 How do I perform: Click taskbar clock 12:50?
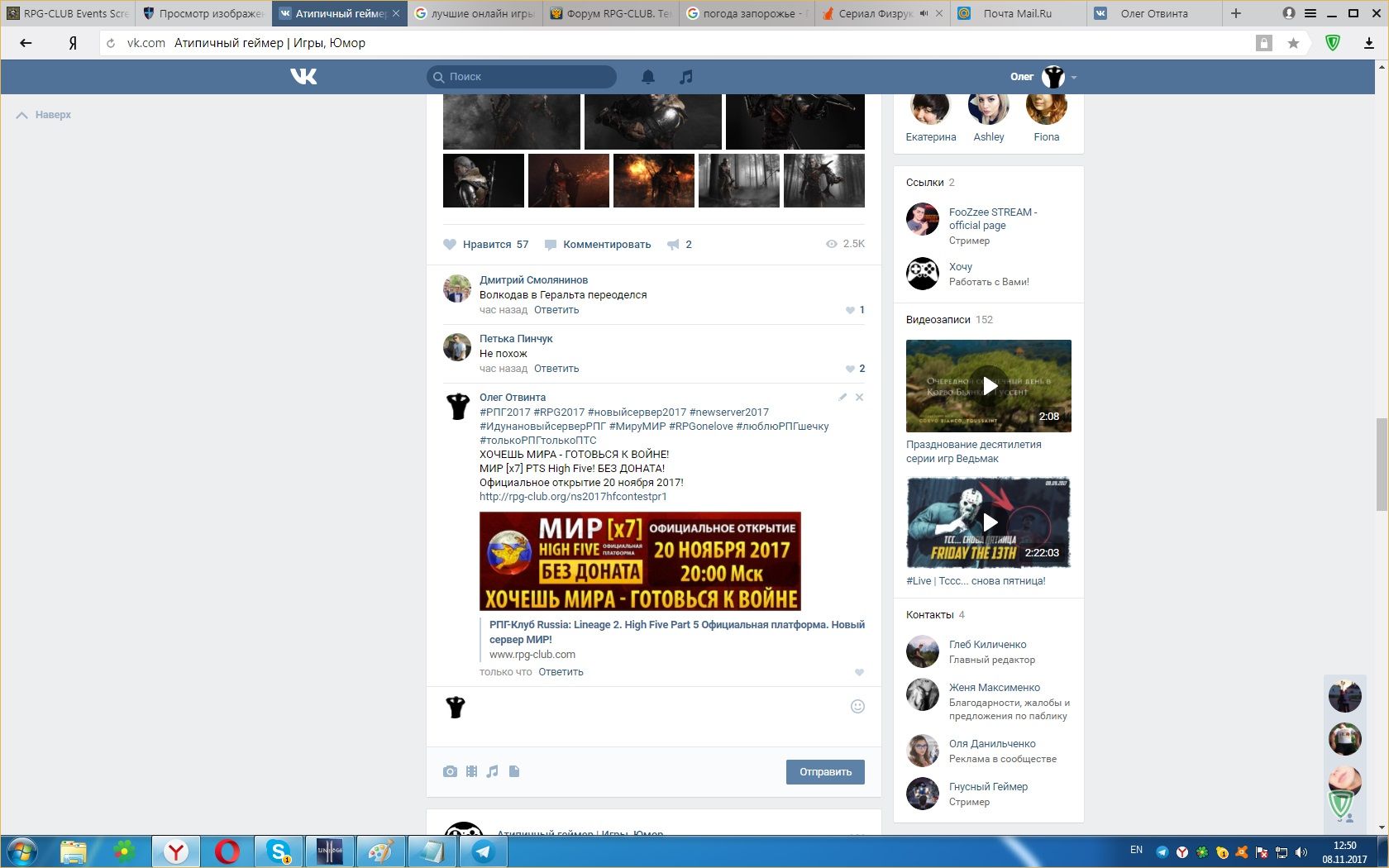click(x=1344, y=846)
